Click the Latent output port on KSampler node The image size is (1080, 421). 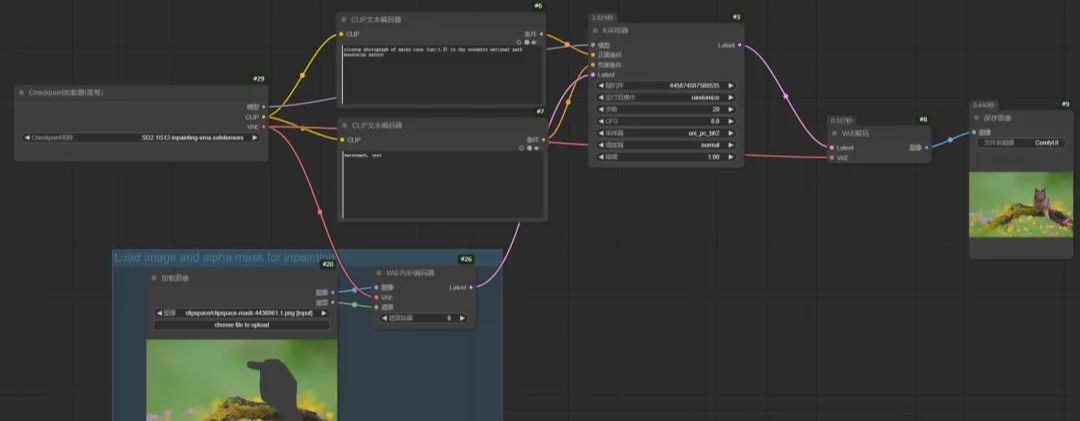coord(738,45)
